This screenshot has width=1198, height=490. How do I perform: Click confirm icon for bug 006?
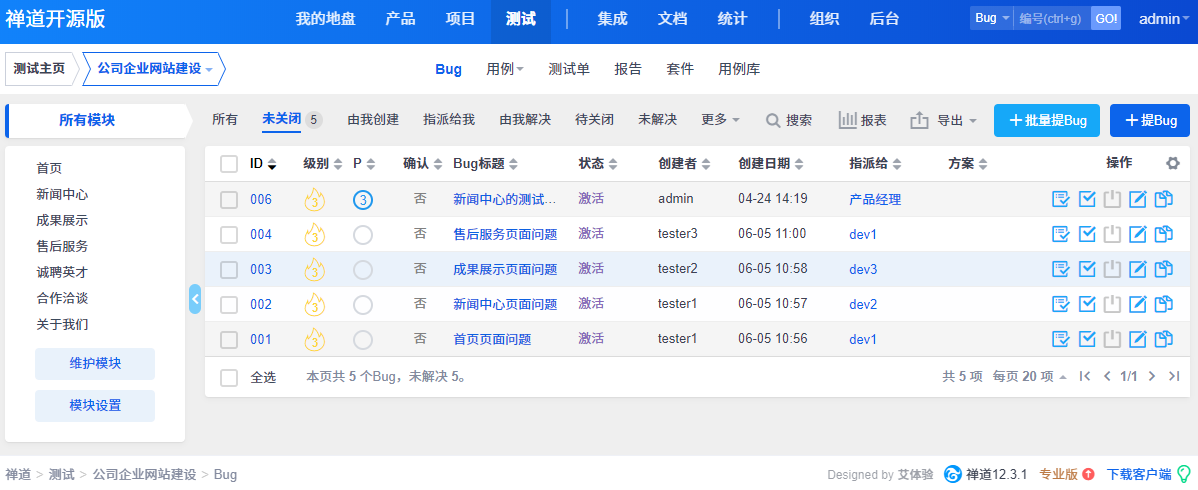pos(1061,199)
